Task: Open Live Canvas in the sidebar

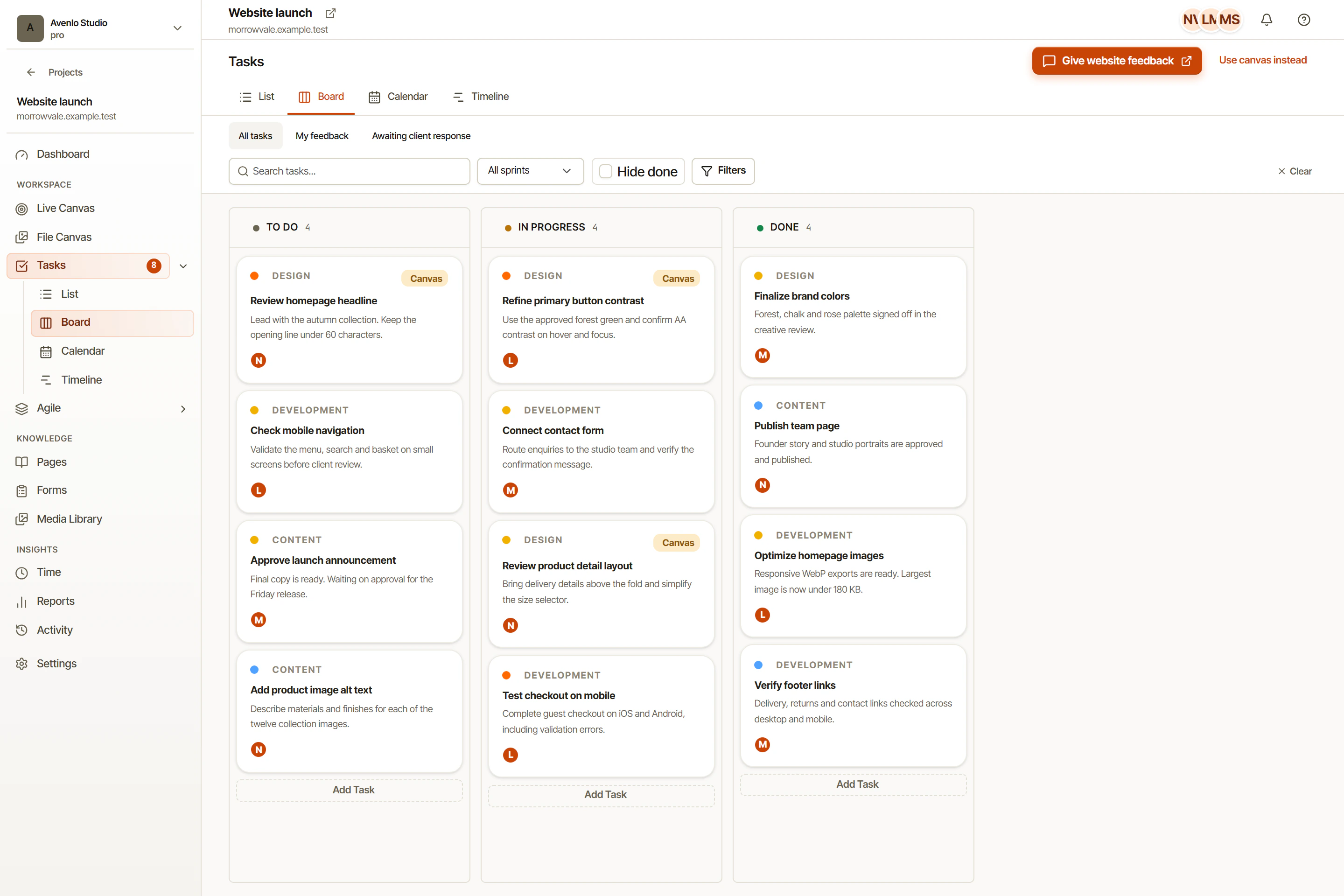Action: [x=100, y=209]
